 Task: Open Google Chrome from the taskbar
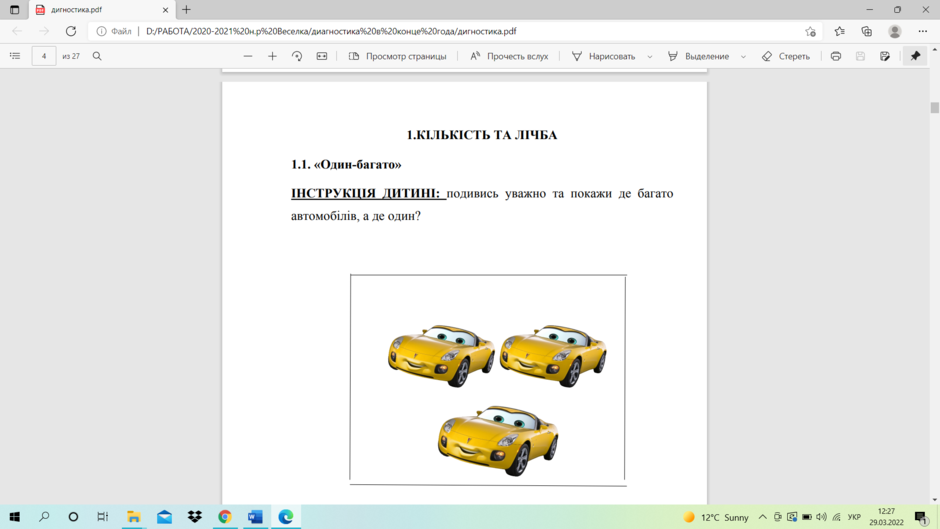click(225, 516)
